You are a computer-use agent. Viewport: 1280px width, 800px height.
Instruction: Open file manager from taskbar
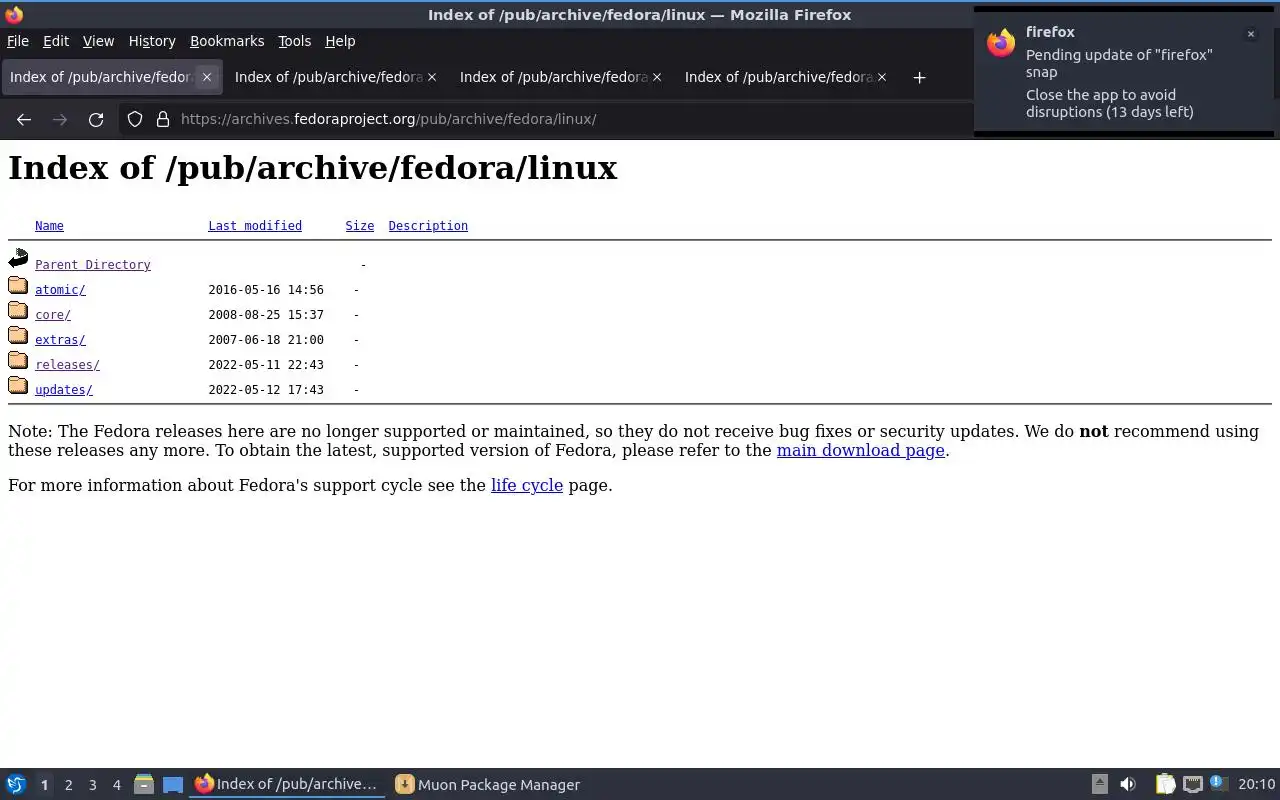[x=144, y=785]
